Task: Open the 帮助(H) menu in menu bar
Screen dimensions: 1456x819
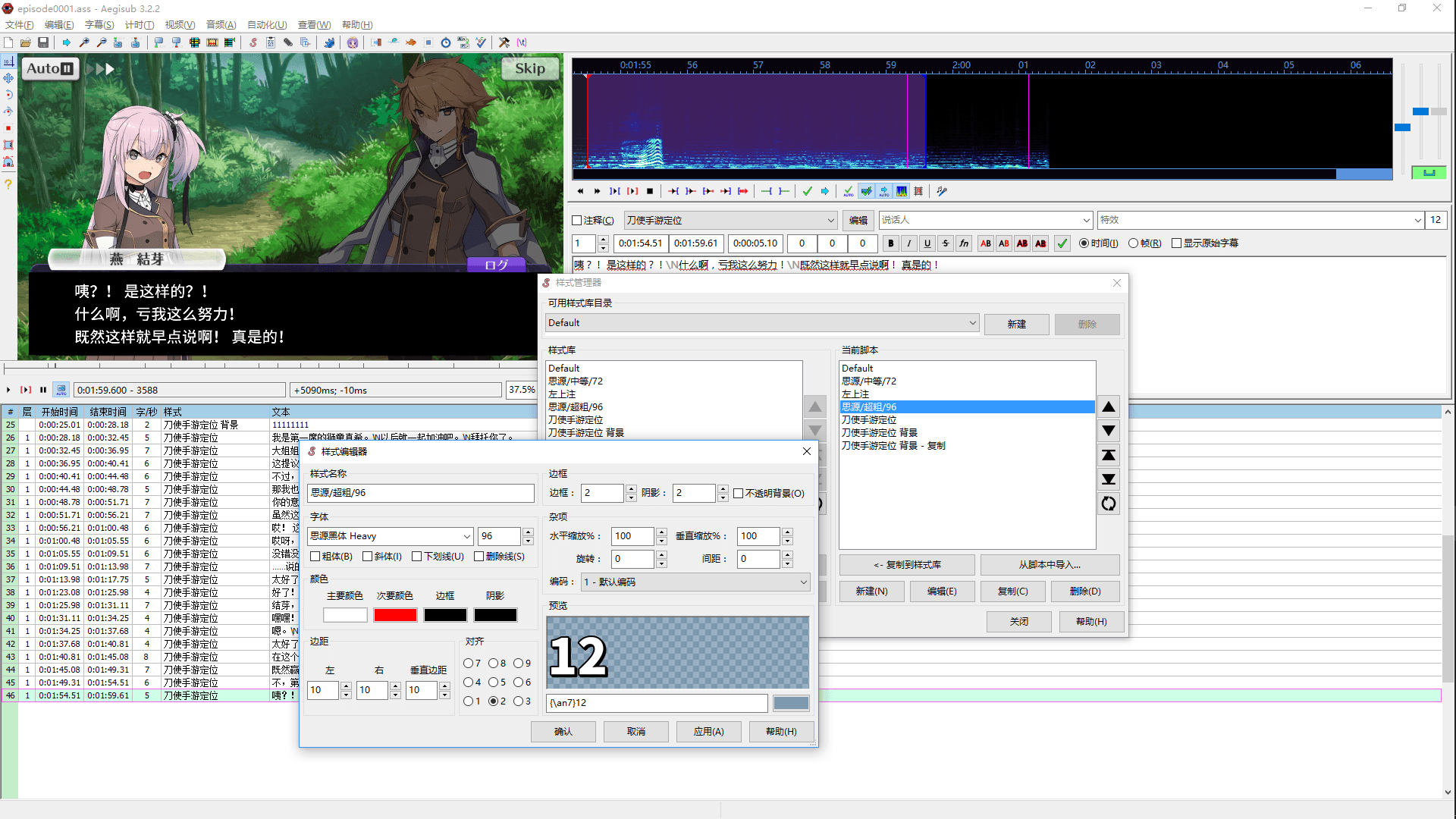Action: click(357, 25)
